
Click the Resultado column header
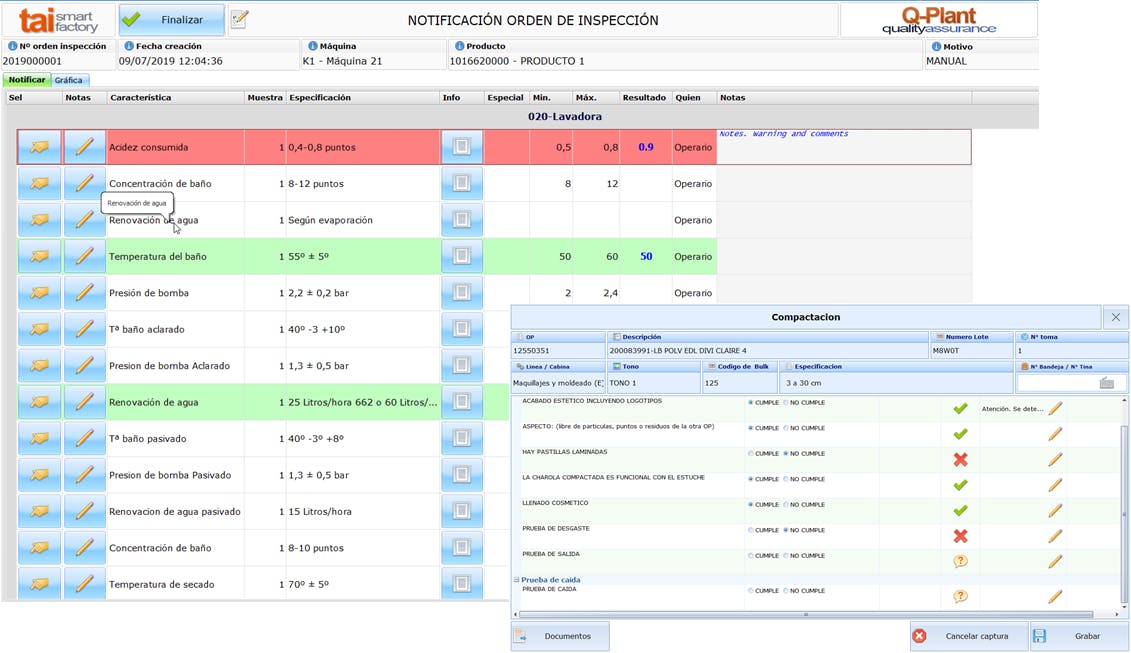coord(644,97)
